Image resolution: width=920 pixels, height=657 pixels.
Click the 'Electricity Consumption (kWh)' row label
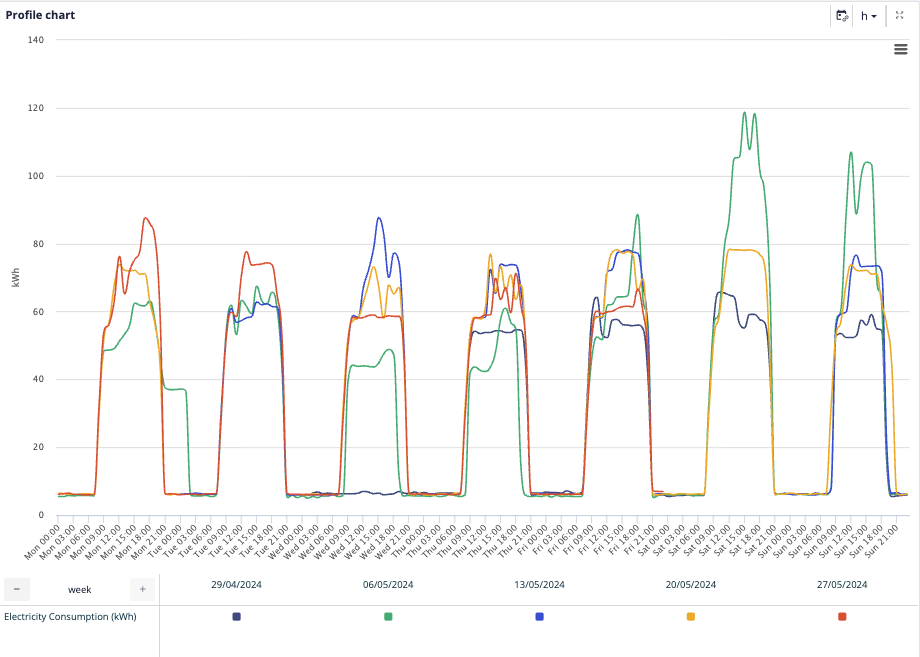click(70, 617)
